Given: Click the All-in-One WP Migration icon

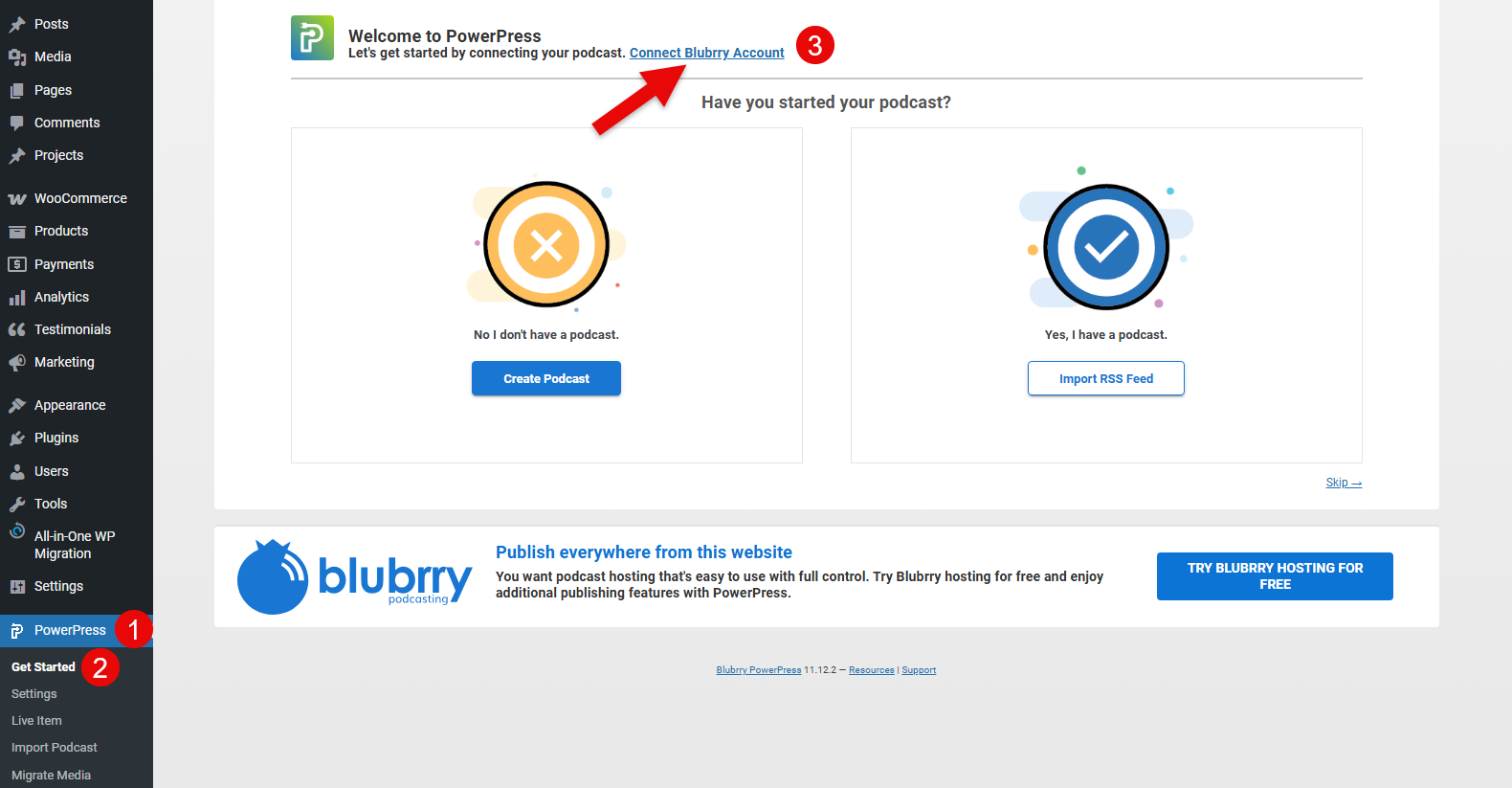Looking at the screenshot, I should (x=17, y=531).
